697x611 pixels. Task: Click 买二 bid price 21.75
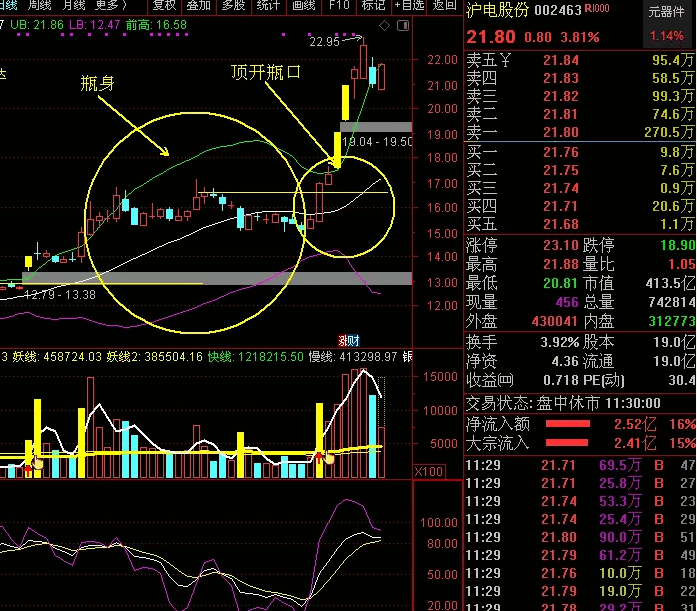[561, 171]
